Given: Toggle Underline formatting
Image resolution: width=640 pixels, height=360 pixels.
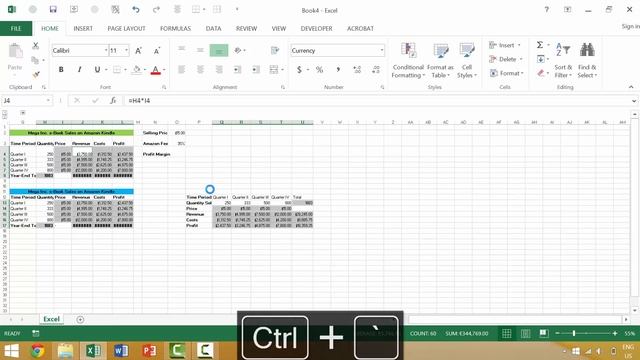Looking at the screenshot, I should tap(97, 70).
